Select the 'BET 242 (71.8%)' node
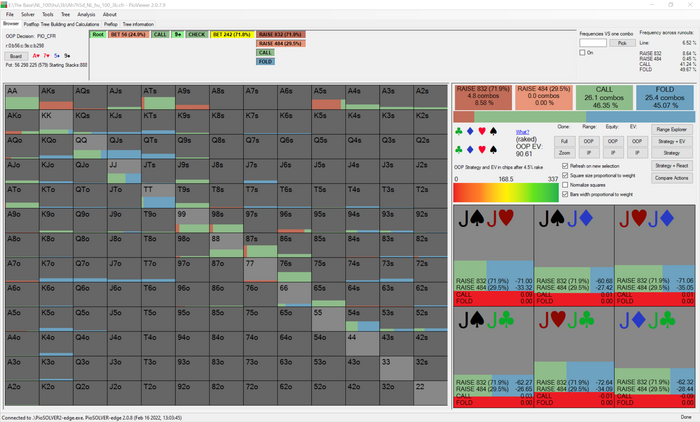This screenshot has height=422, width=700. coord(232,34)
